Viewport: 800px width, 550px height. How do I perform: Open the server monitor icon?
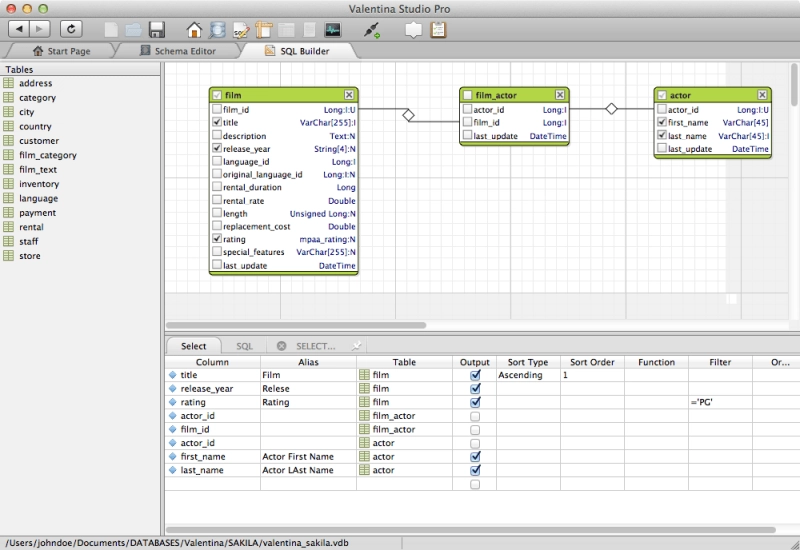pos(333,30)
